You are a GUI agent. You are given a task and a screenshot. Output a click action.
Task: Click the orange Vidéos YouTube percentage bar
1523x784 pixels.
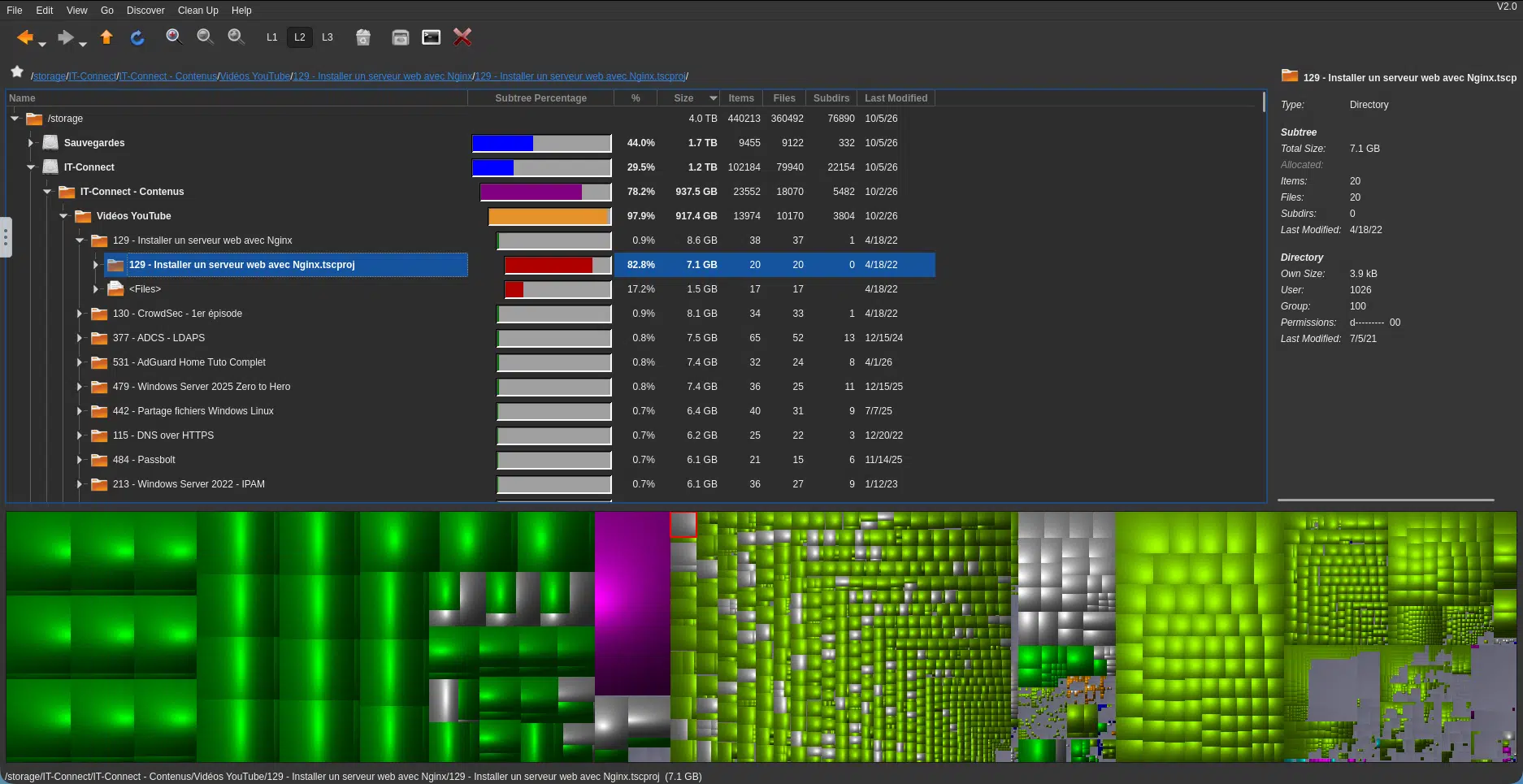tap(549, 216)
